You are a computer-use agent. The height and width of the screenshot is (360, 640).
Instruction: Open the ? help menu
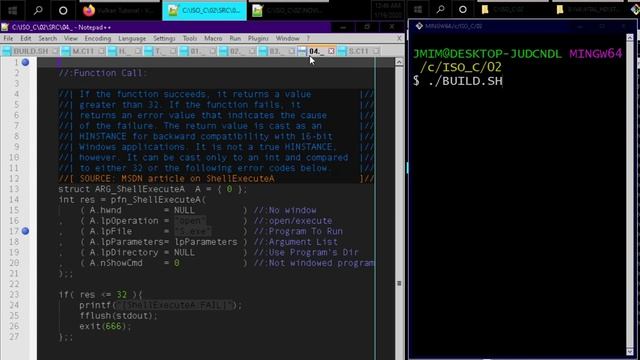[308, 38]
